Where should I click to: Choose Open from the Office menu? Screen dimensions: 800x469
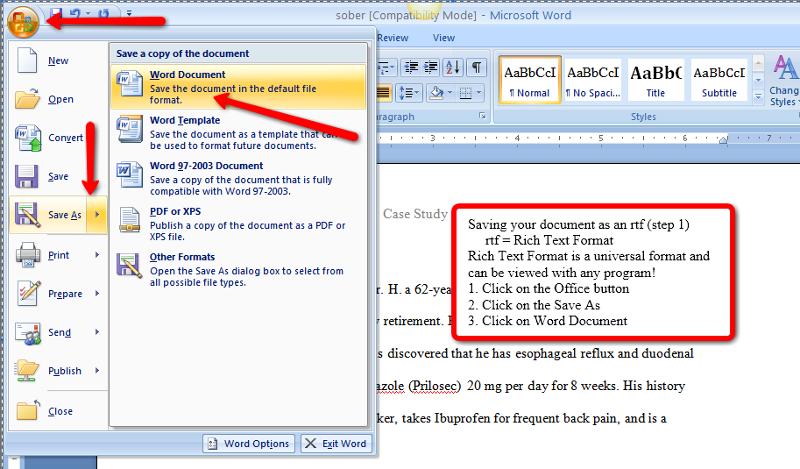[x=58, y=99]
